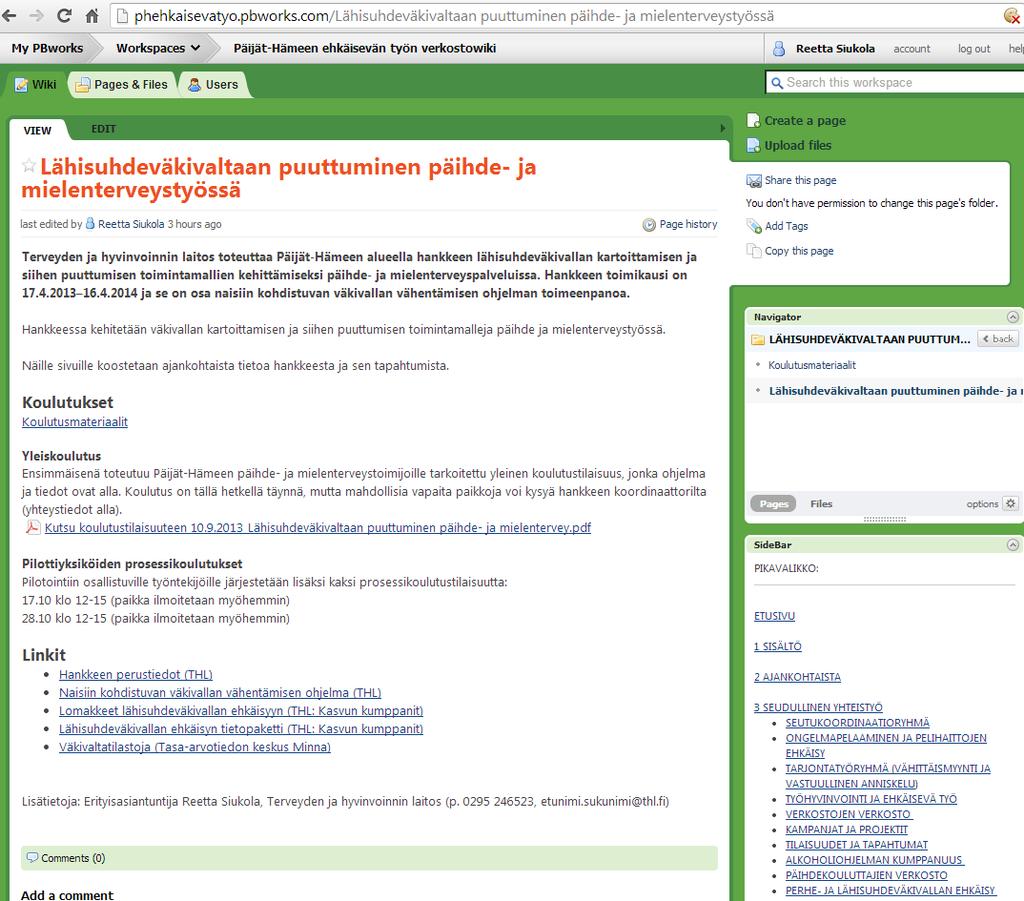This screenshot has height=901, width=1024.
Task: Open 2 AJANKOHTAISTA sidebar link
Action: pos(797,677)
